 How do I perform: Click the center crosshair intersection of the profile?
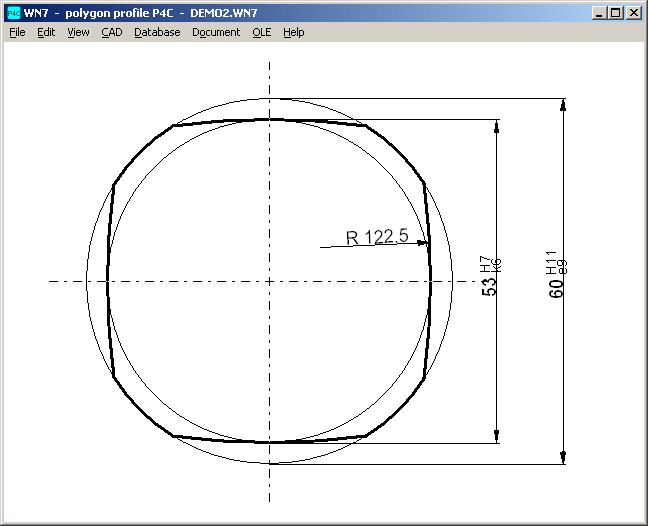269,281
